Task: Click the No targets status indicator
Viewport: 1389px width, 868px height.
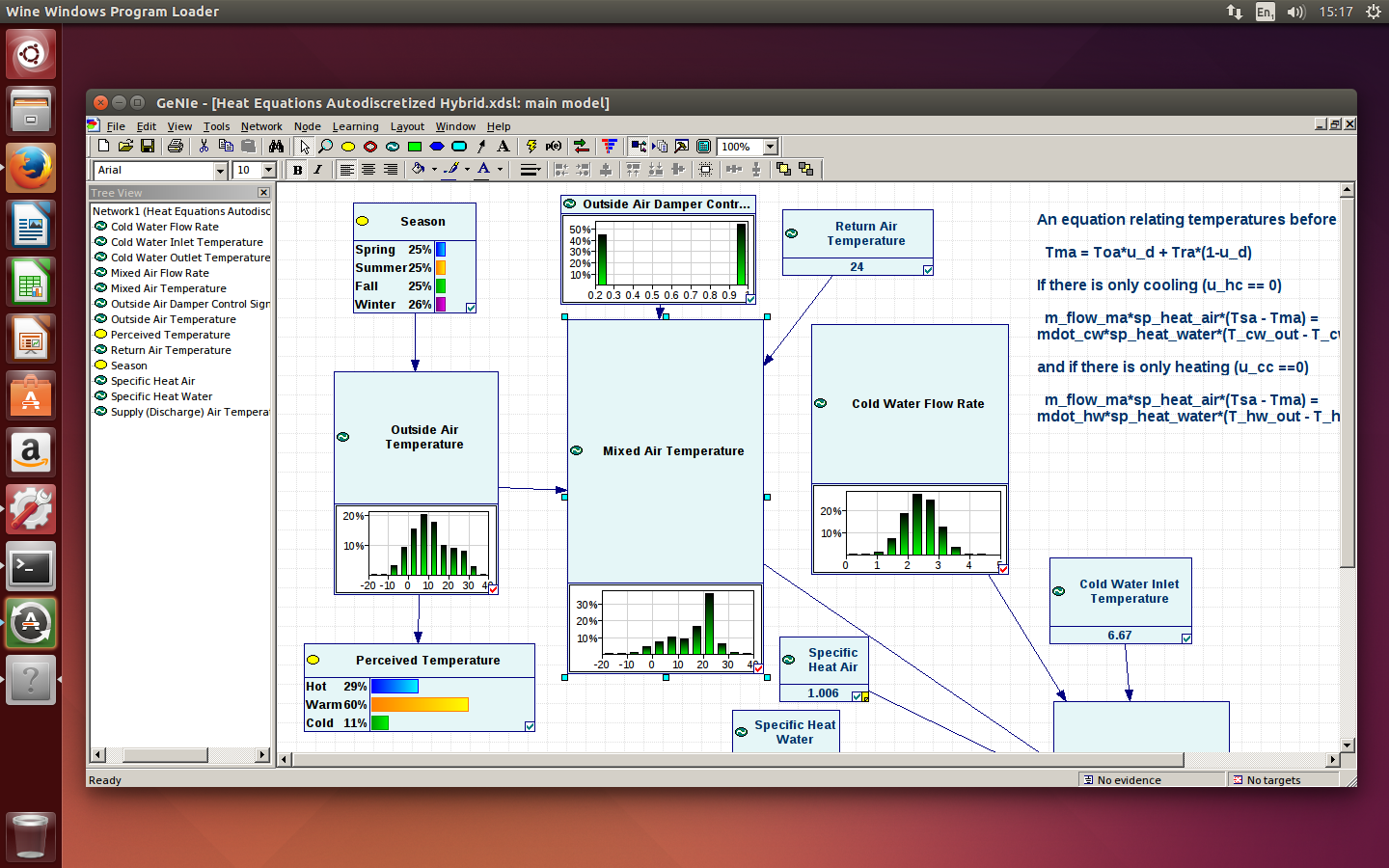Action: 1283,779
